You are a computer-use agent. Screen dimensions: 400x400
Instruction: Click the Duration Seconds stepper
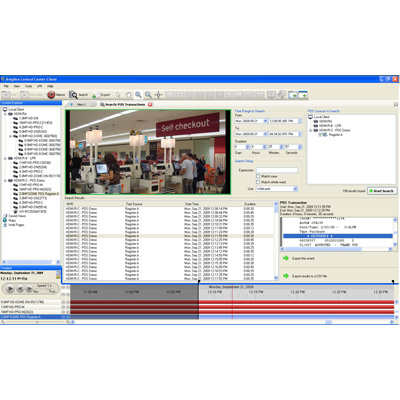click(300, 147)
